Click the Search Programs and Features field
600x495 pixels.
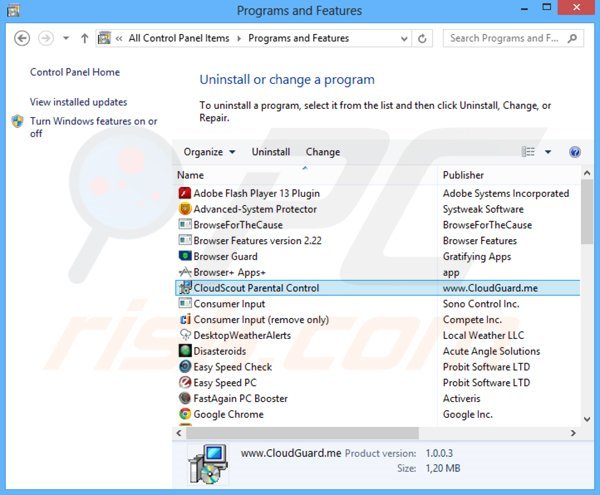(513, 38)
